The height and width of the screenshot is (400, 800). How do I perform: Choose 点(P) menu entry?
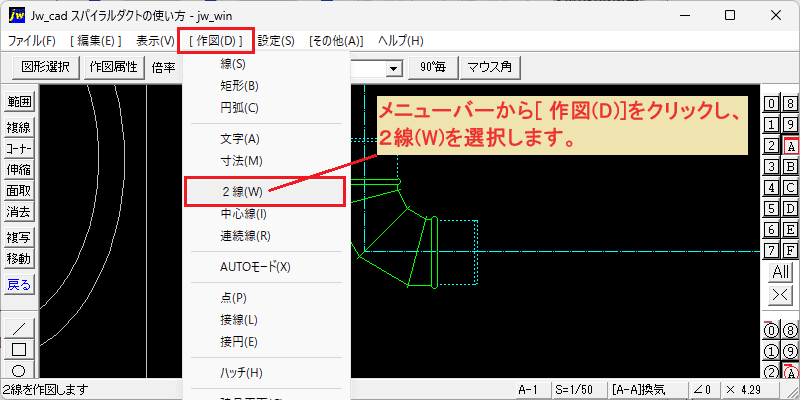[266, 298]
